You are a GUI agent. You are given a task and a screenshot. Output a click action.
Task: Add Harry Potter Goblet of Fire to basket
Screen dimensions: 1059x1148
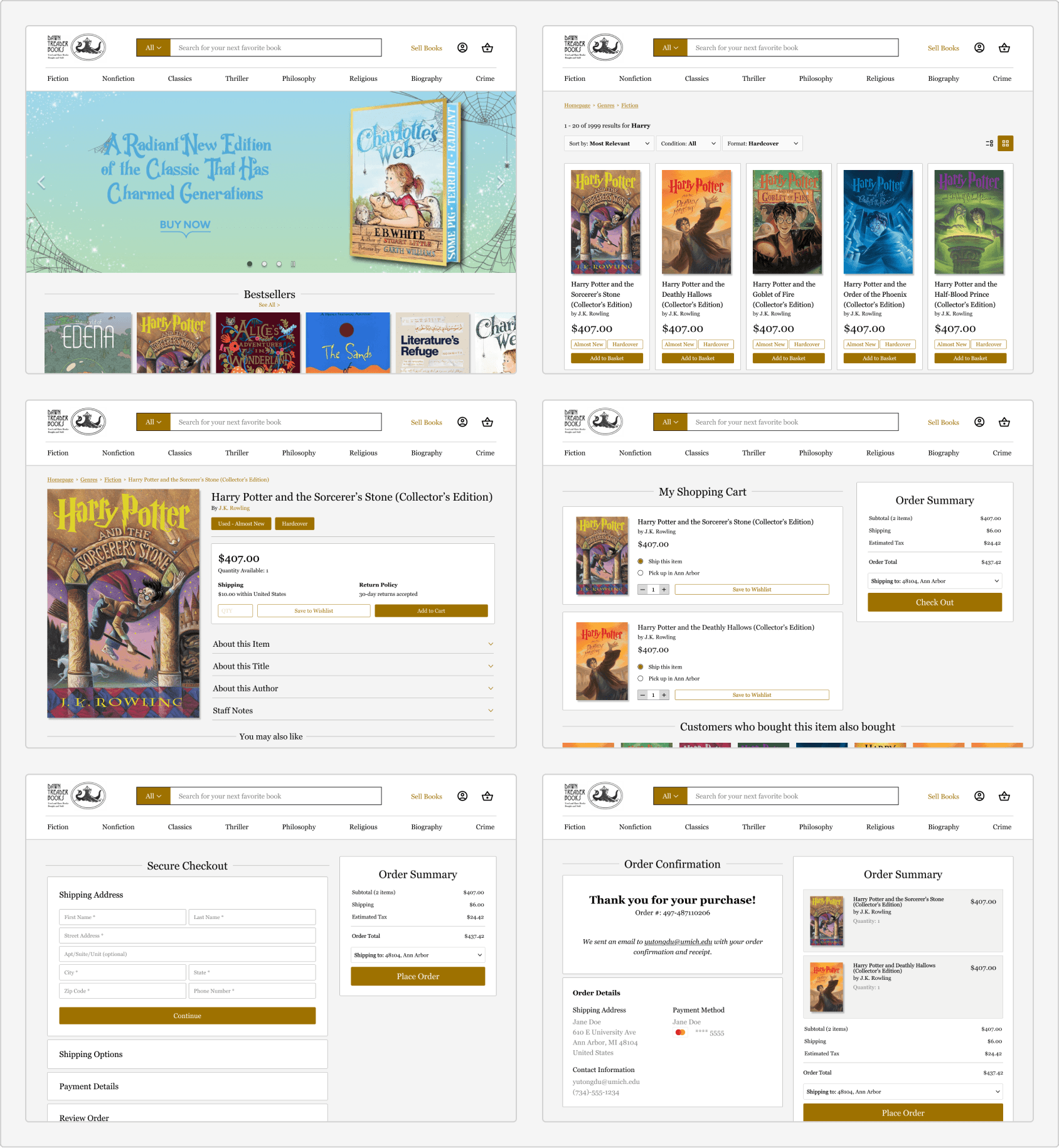789,358
